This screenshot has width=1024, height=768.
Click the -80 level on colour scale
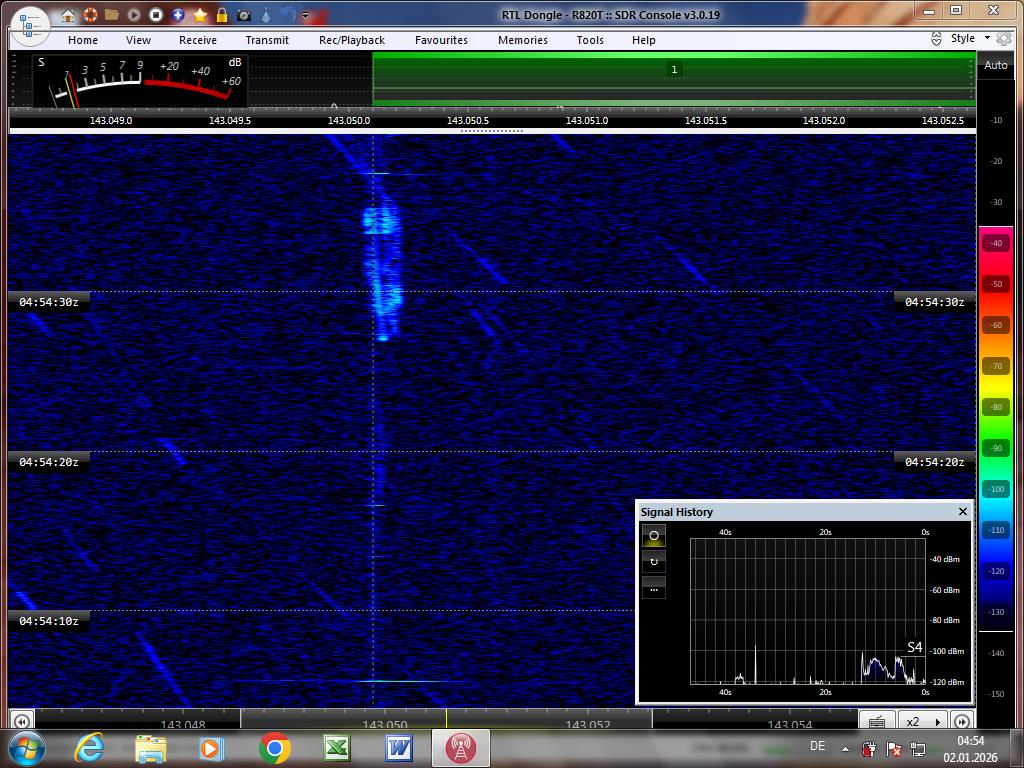996,407
